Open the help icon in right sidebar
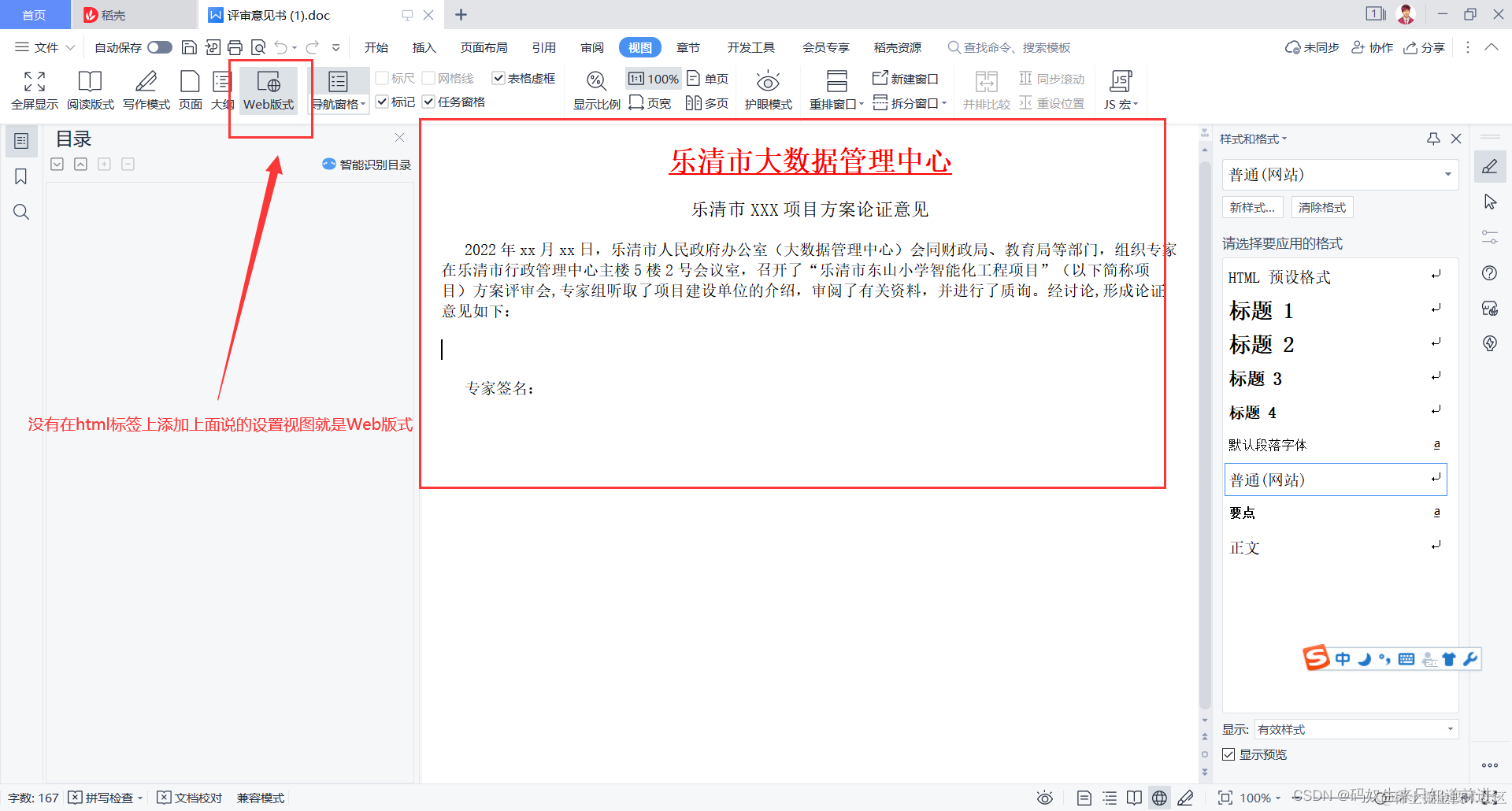The image size is (1512, 811). pos(1489,273)
